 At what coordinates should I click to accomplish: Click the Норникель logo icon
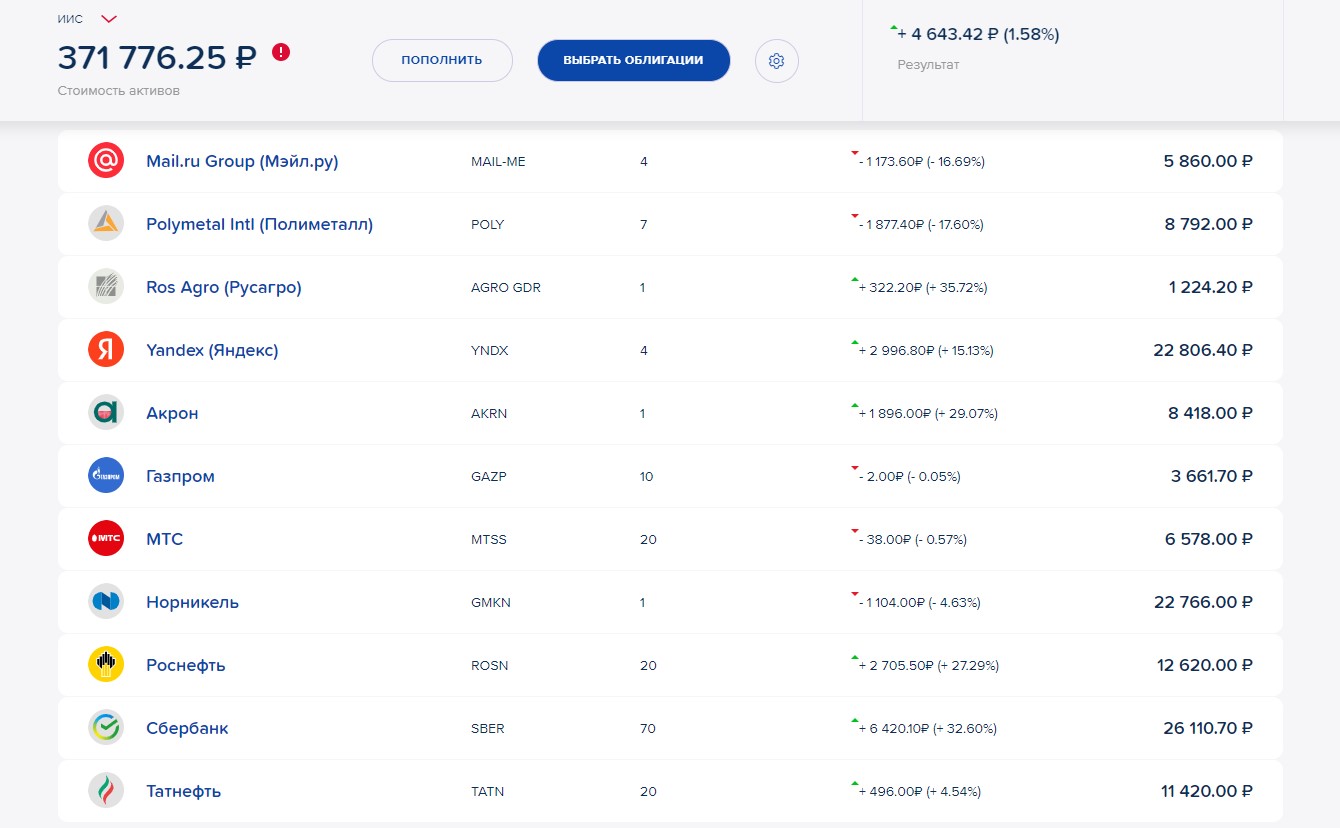tap(106, 602)
